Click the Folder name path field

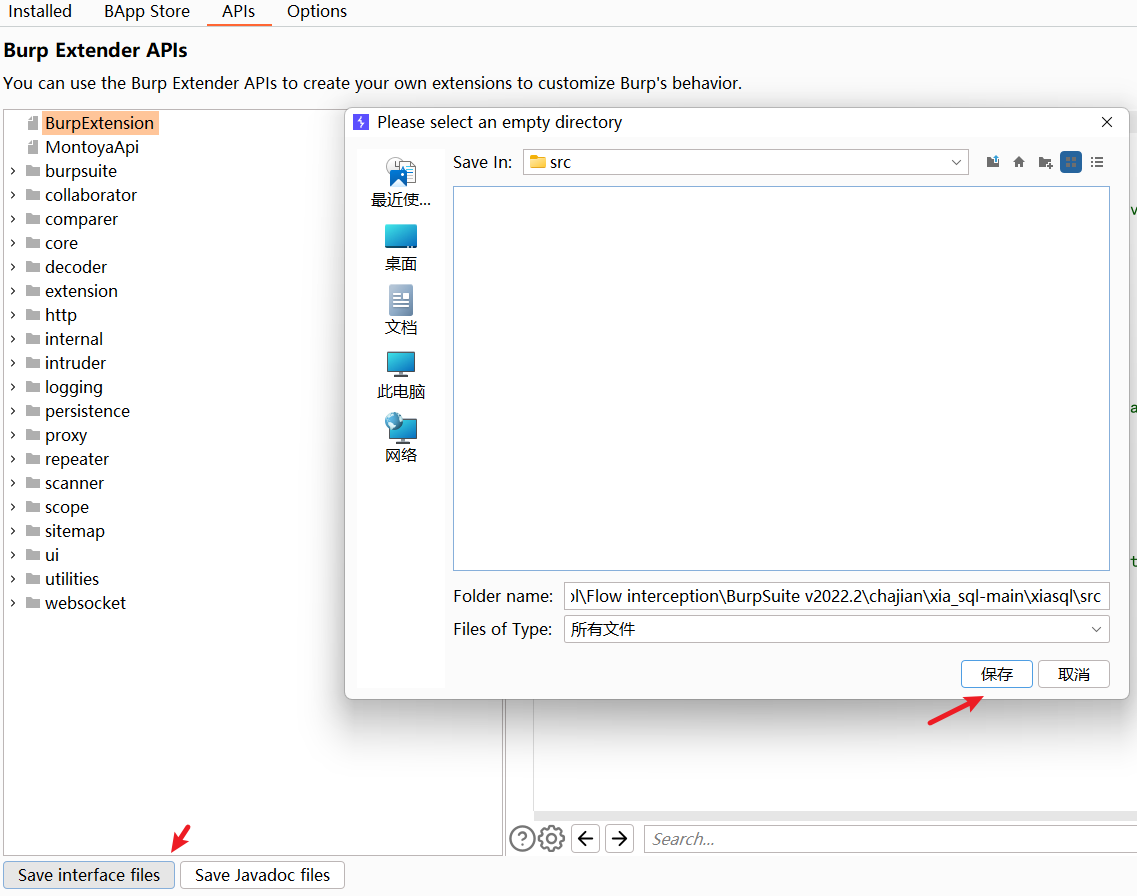[x=836, y=596]
